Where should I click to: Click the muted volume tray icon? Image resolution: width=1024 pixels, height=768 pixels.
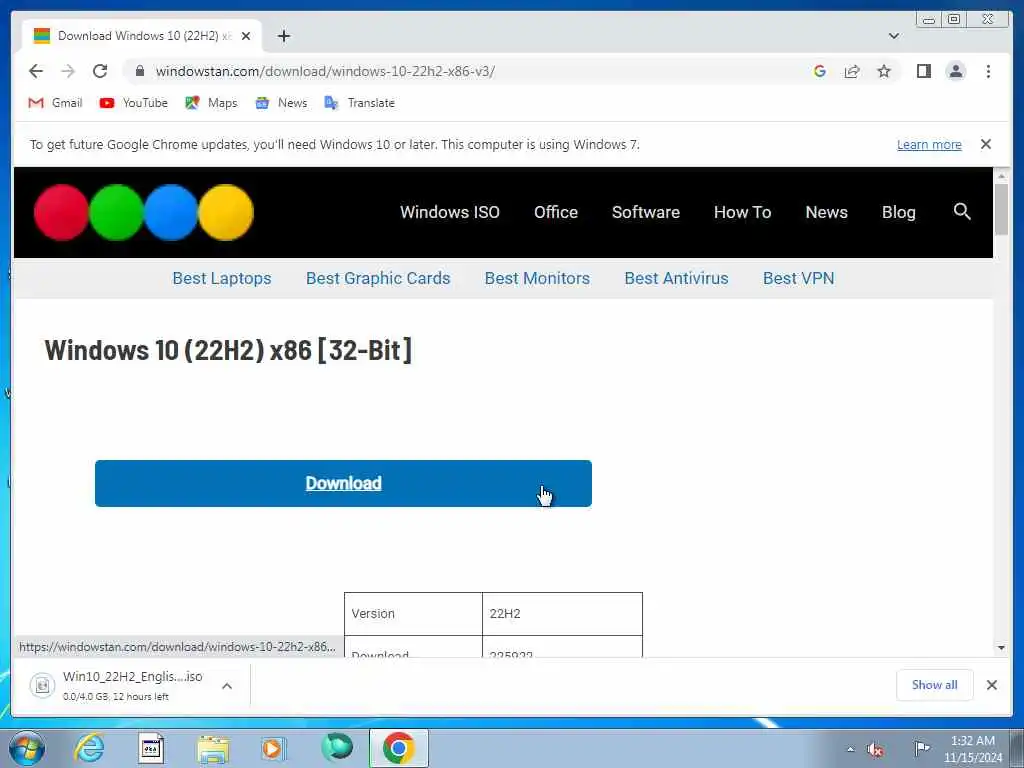(875, 750)
